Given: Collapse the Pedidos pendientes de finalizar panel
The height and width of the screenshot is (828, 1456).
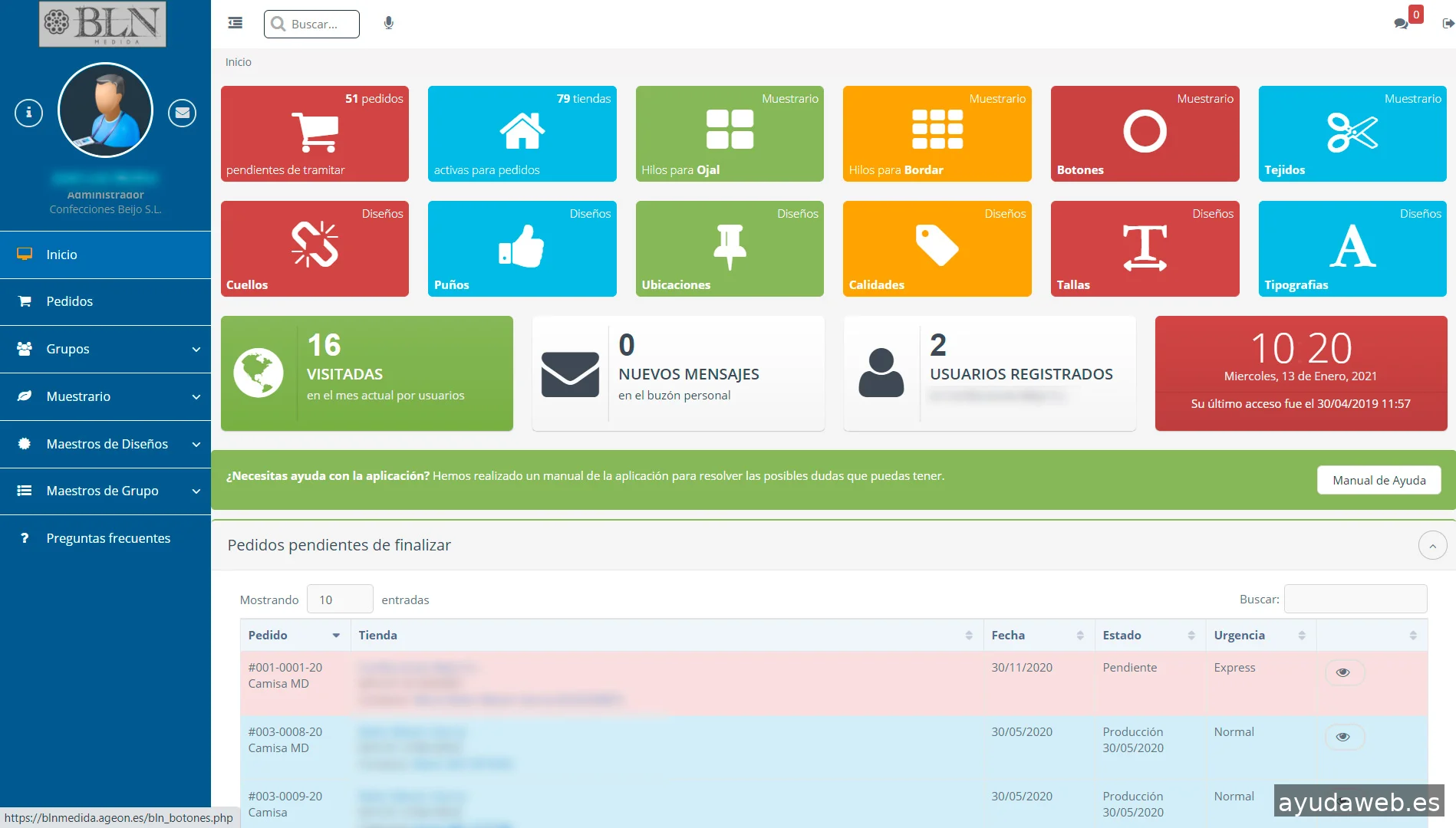Looking at the screenshot, I should point(1432,546).
